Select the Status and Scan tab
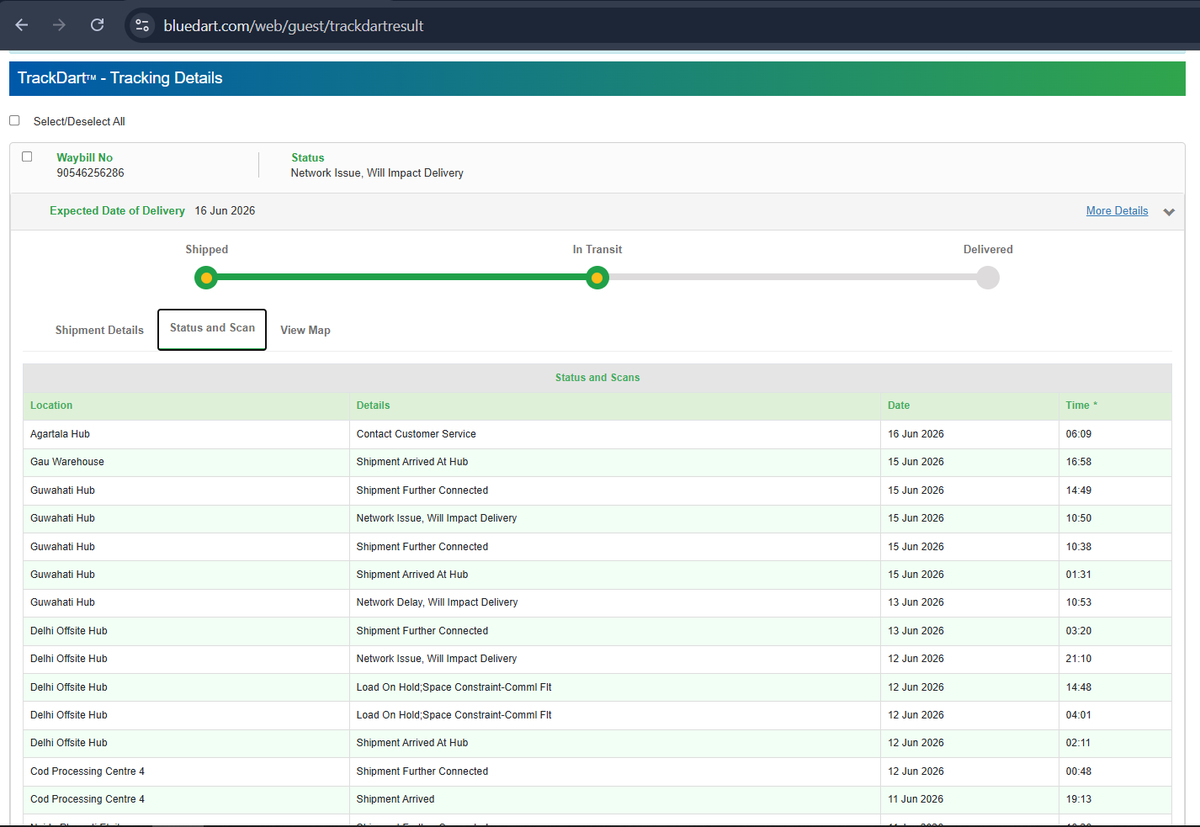This screenshot has height=827, width=1200. tap(212, 330)
